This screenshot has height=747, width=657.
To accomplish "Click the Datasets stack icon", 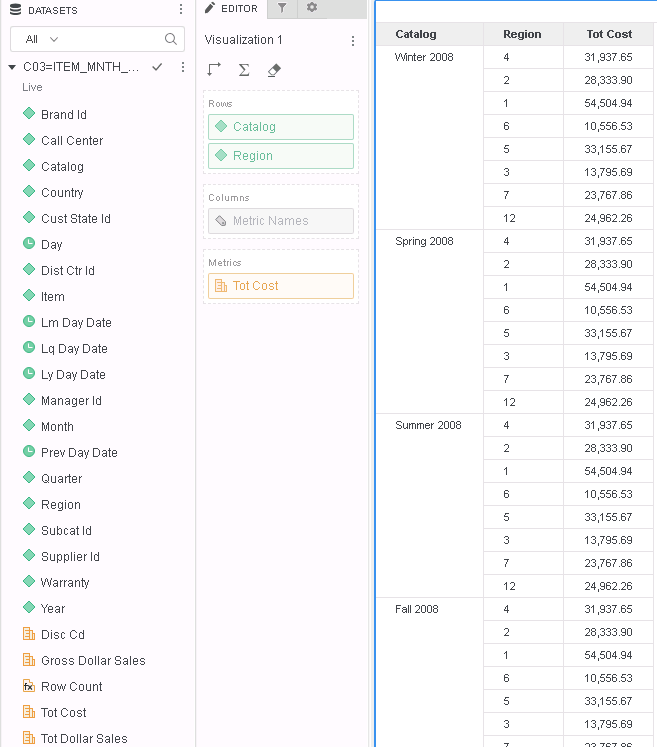I will [x=15, y=10].
